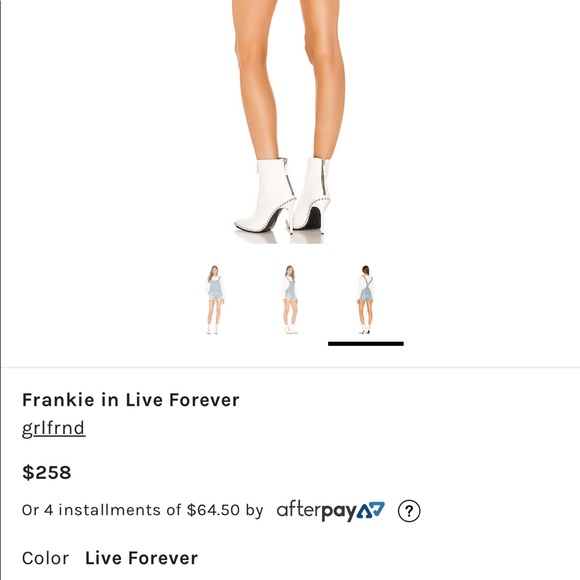Screen dimensions: 580x580
Task: Click the right white stiletto boot
Action: 313,194
